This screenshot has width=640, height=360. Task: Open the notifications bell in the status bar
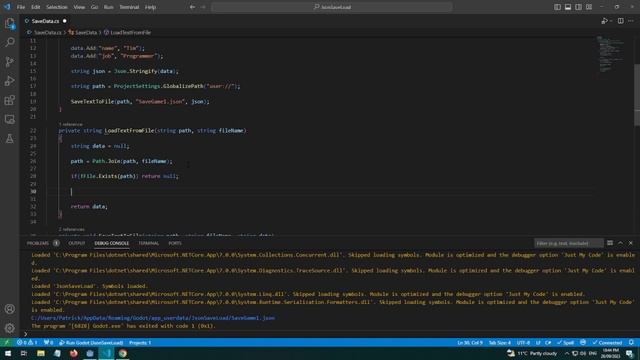pyautogui.click(x=631, y=342)
